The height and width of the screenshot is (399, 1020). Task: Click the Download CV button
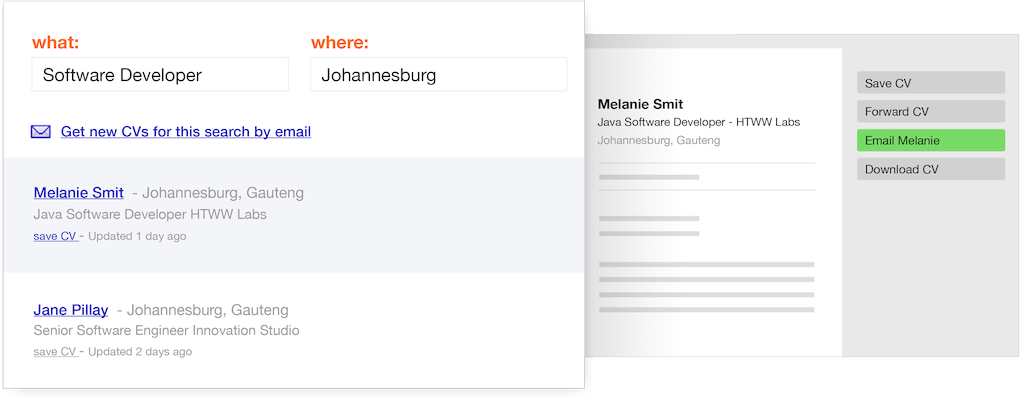pyautogui.click(x=930, y=169)
